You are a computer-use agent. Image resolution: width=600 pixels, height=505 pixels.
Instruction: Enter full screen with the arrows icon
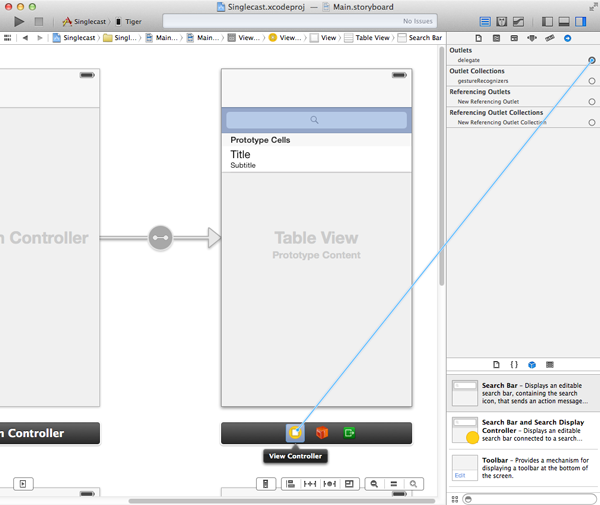point(593,7)
